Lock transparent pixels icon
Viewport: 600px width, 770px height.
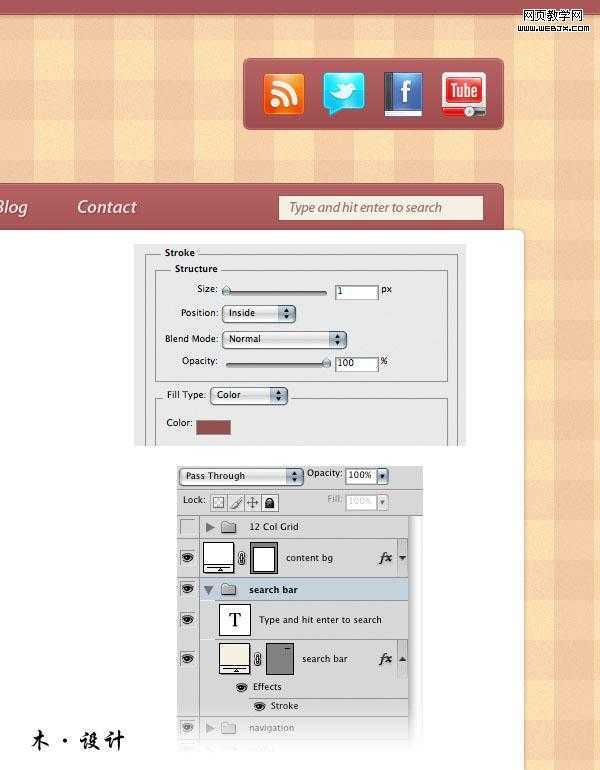tap(218, 502)
